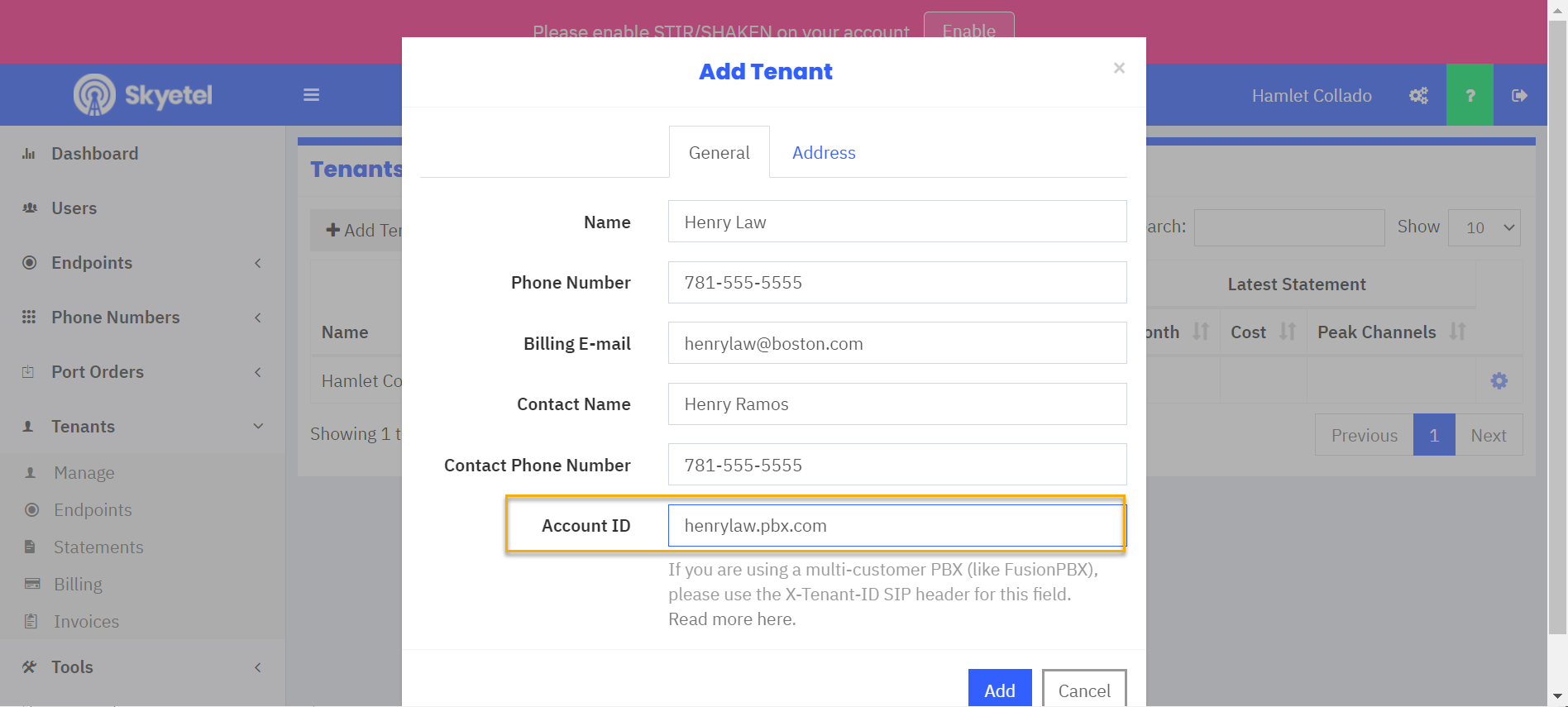Cancel the Add Tenant dialog
1568x707 pixels.
[1083, 690]
